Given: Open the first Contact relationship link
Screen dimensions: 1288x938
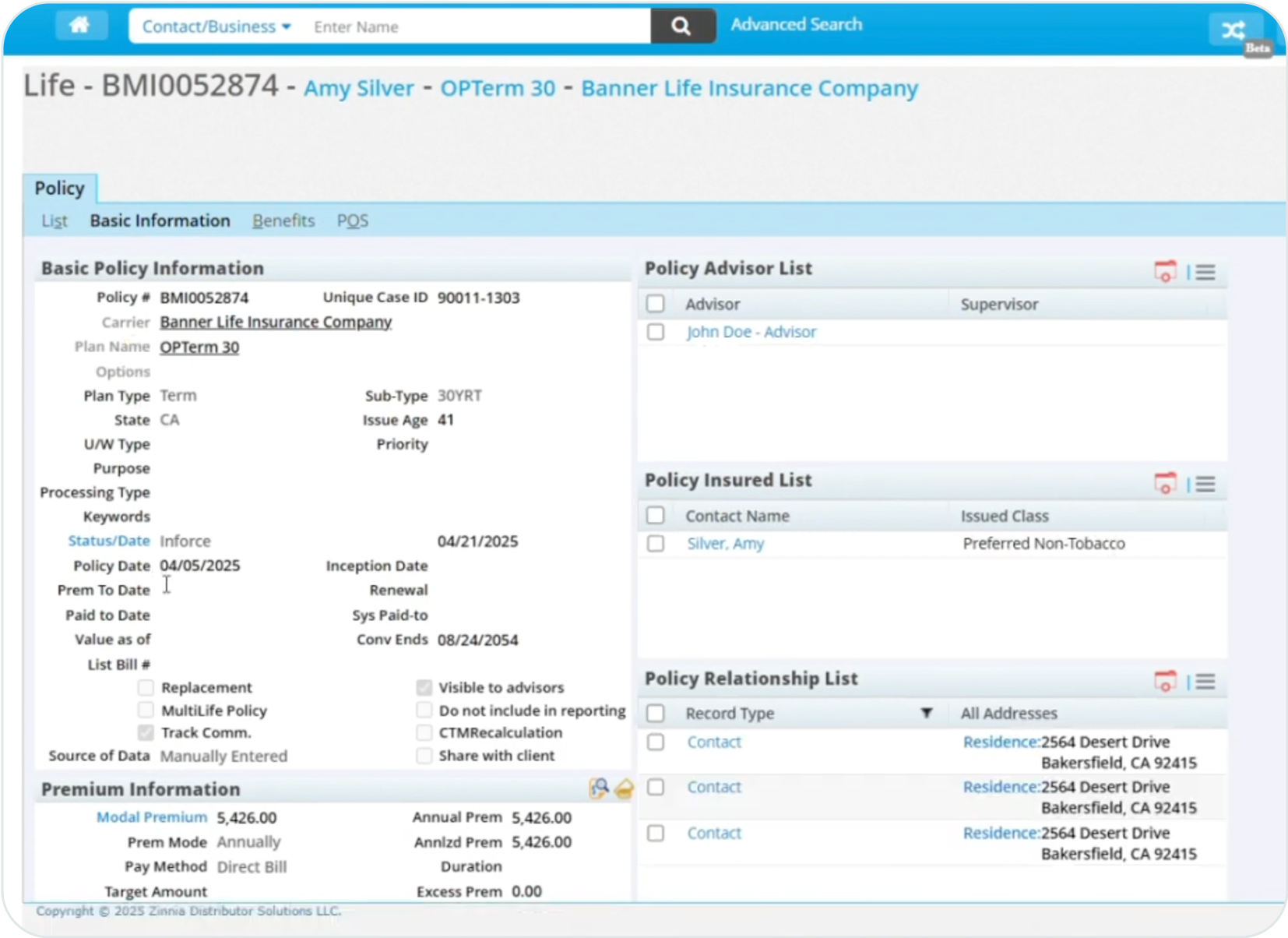Looking at the screenshot, I should (x=714, y=742).
